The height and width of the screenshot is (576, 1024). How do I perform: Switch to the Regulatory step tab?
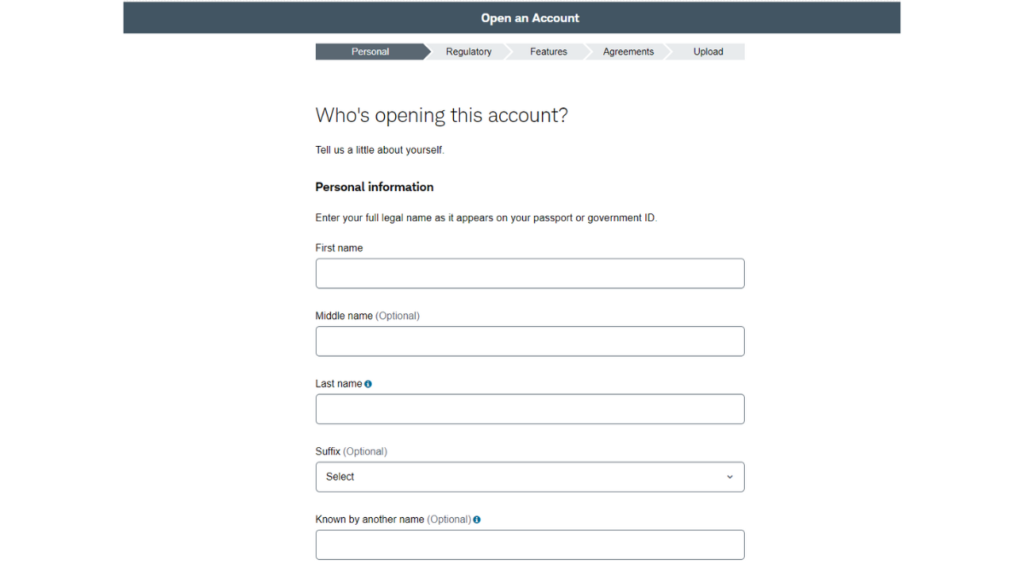click(468, 52)
